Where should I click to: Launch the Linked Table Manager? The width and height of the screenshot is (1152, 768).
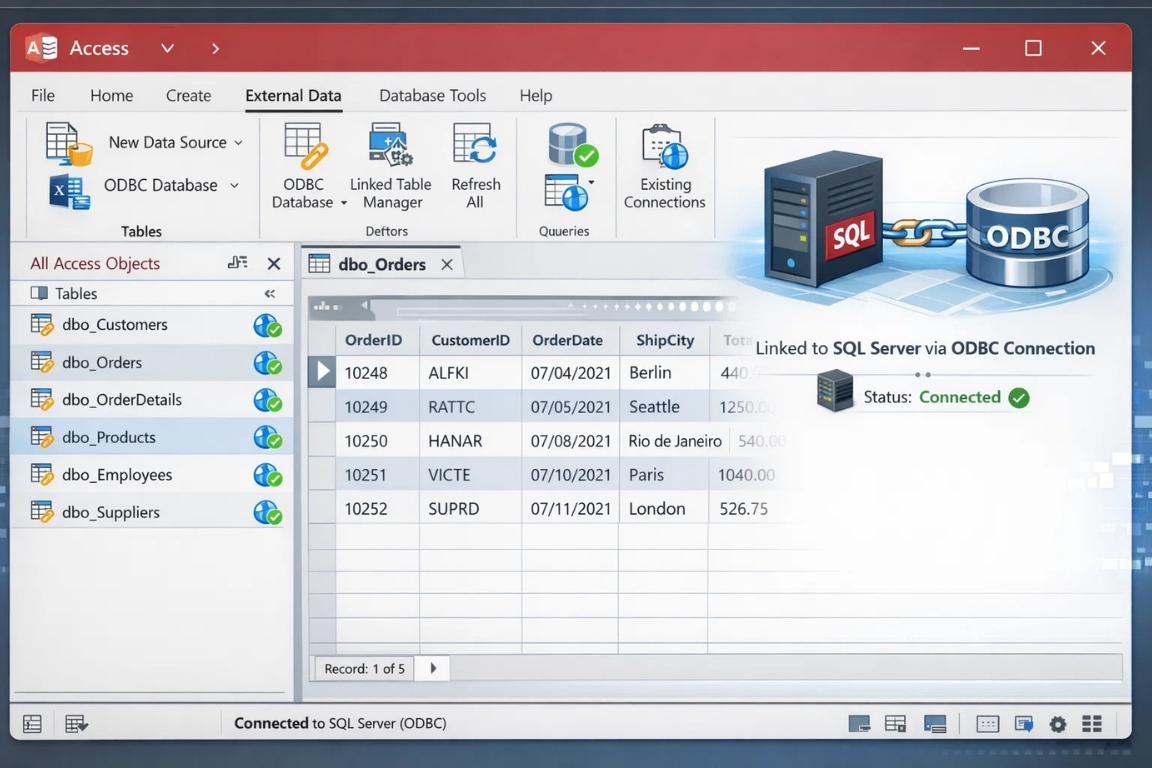click(390, 166)
